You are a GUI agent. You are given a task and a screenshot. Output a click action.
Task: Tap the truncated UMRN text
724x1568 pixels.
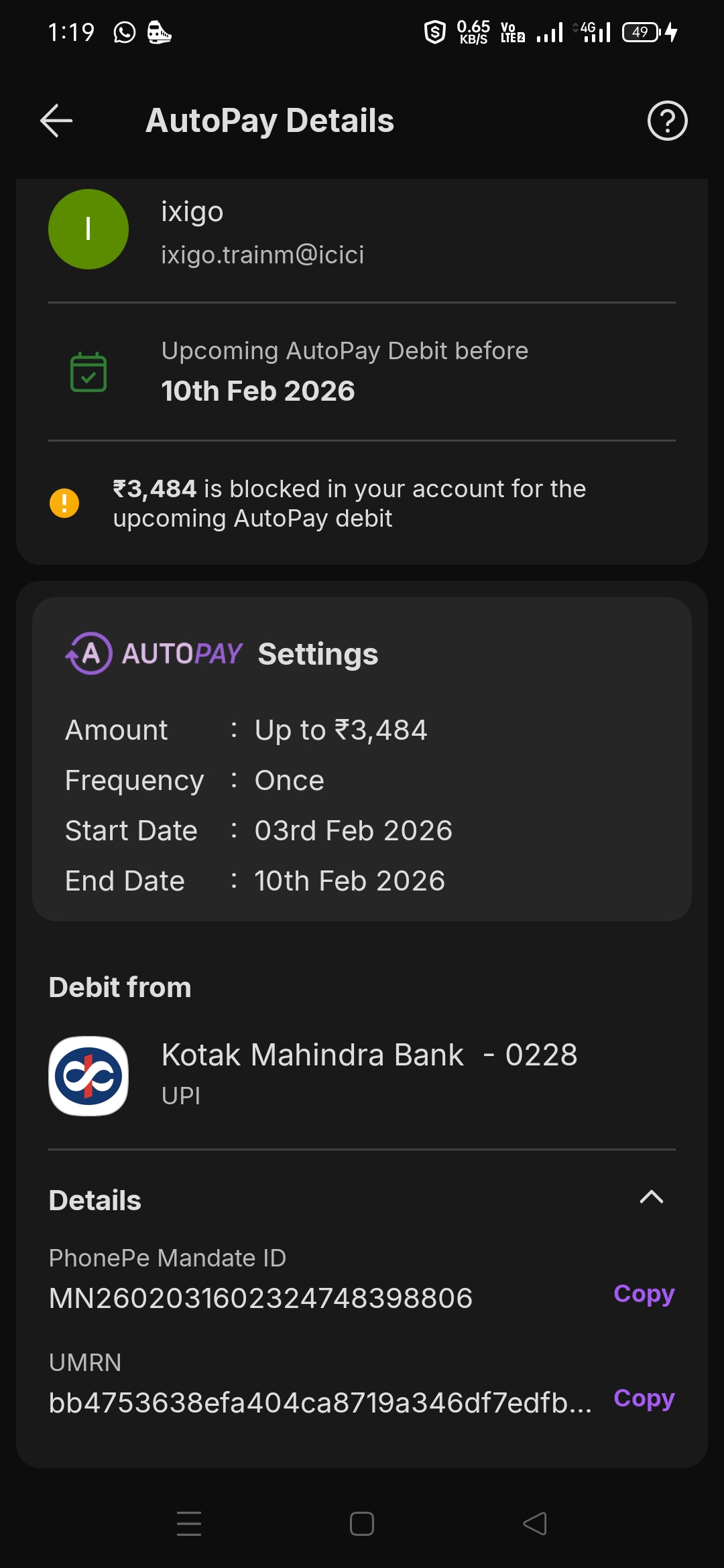[320, 1402]
